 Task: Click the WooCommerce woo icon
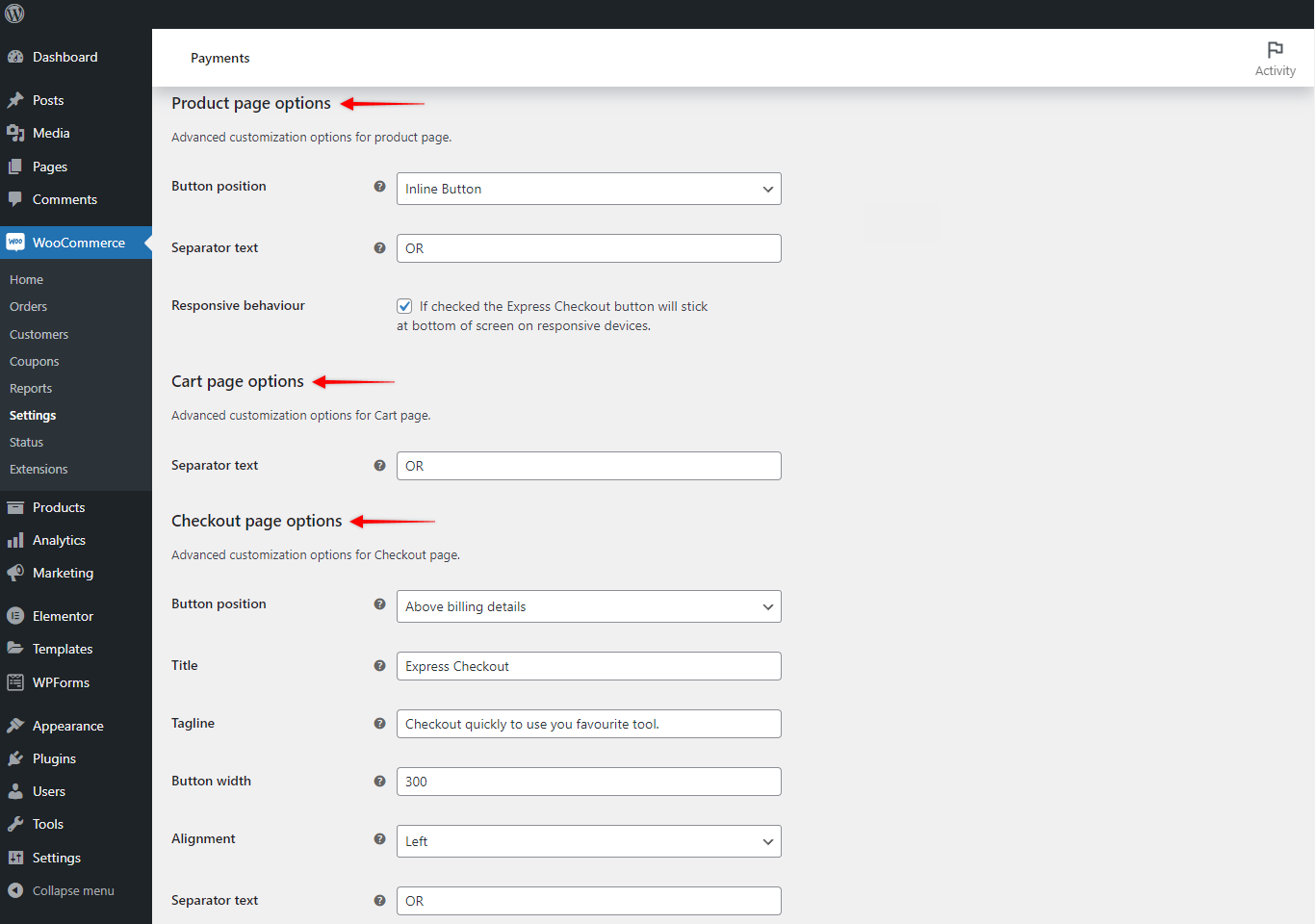pos(15,243)
